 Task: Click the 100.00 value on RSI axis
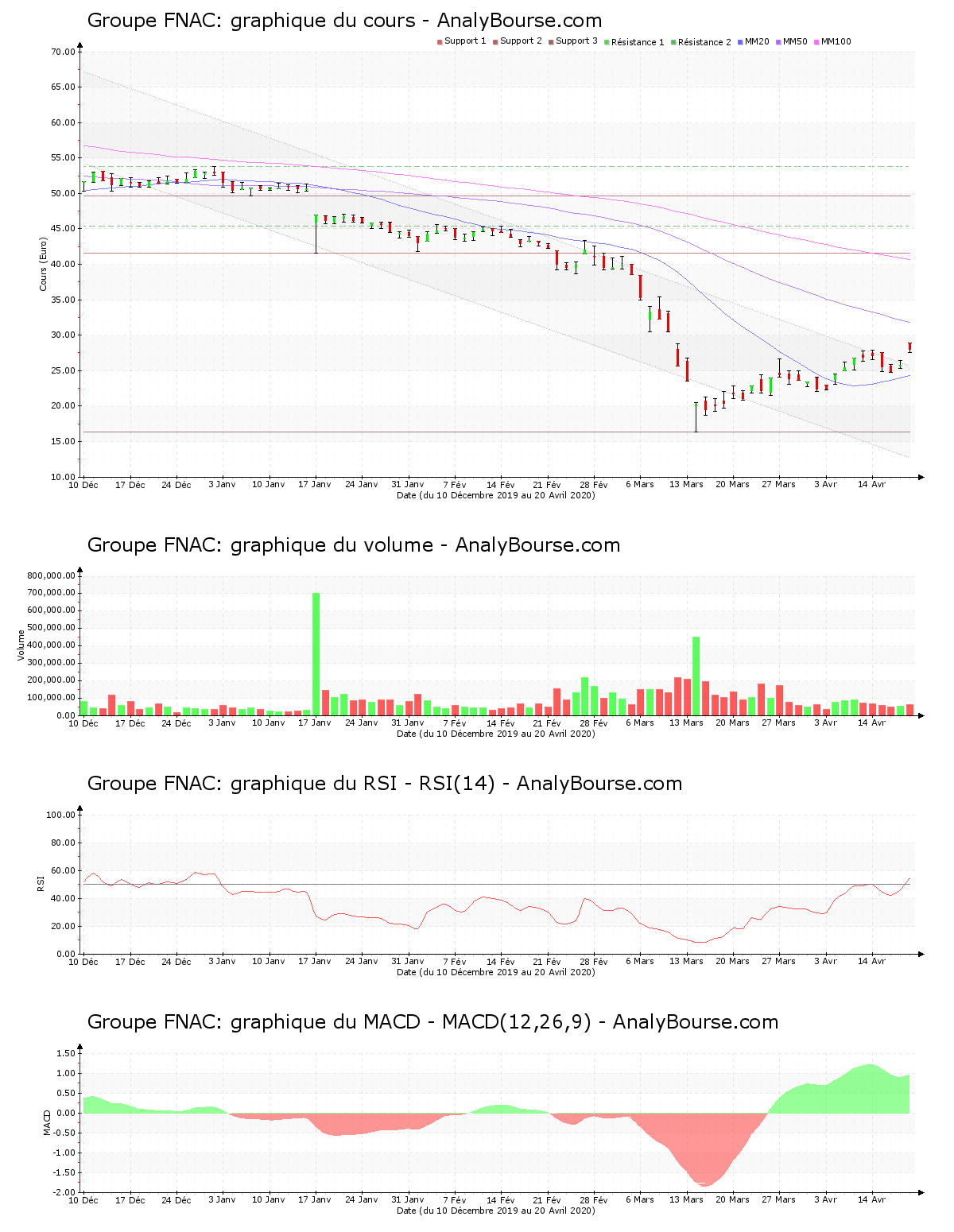coord(60,816)
